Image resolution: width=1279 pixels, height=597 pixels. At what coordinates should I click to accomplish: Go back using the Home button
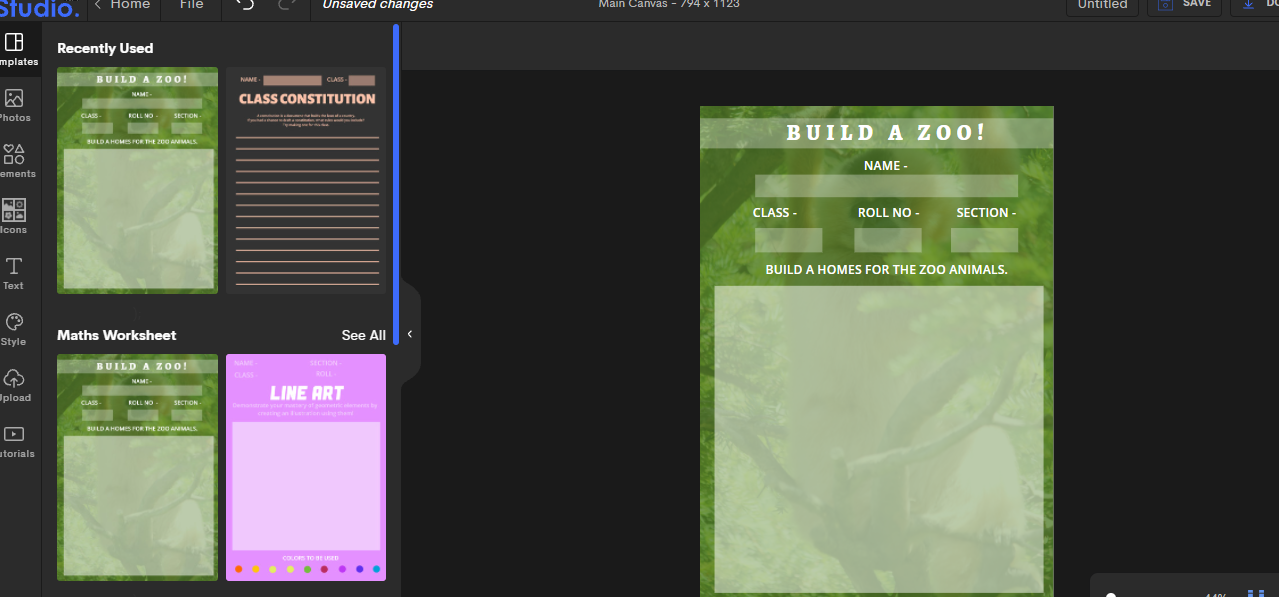click(122, 5)
